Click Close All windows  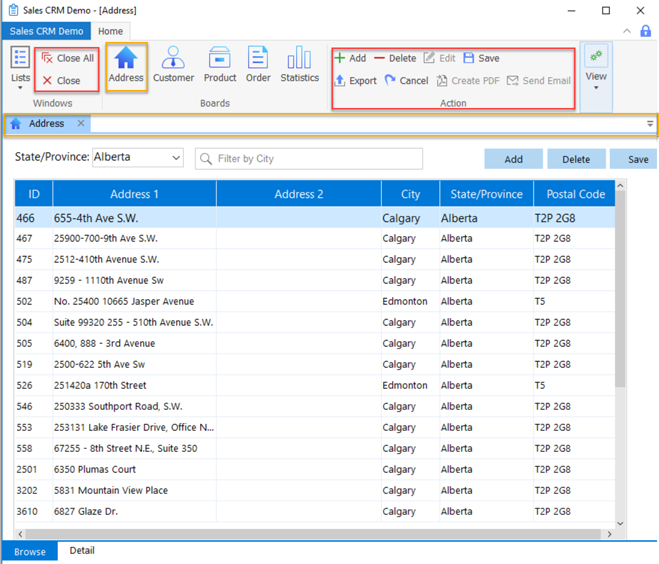68,58
